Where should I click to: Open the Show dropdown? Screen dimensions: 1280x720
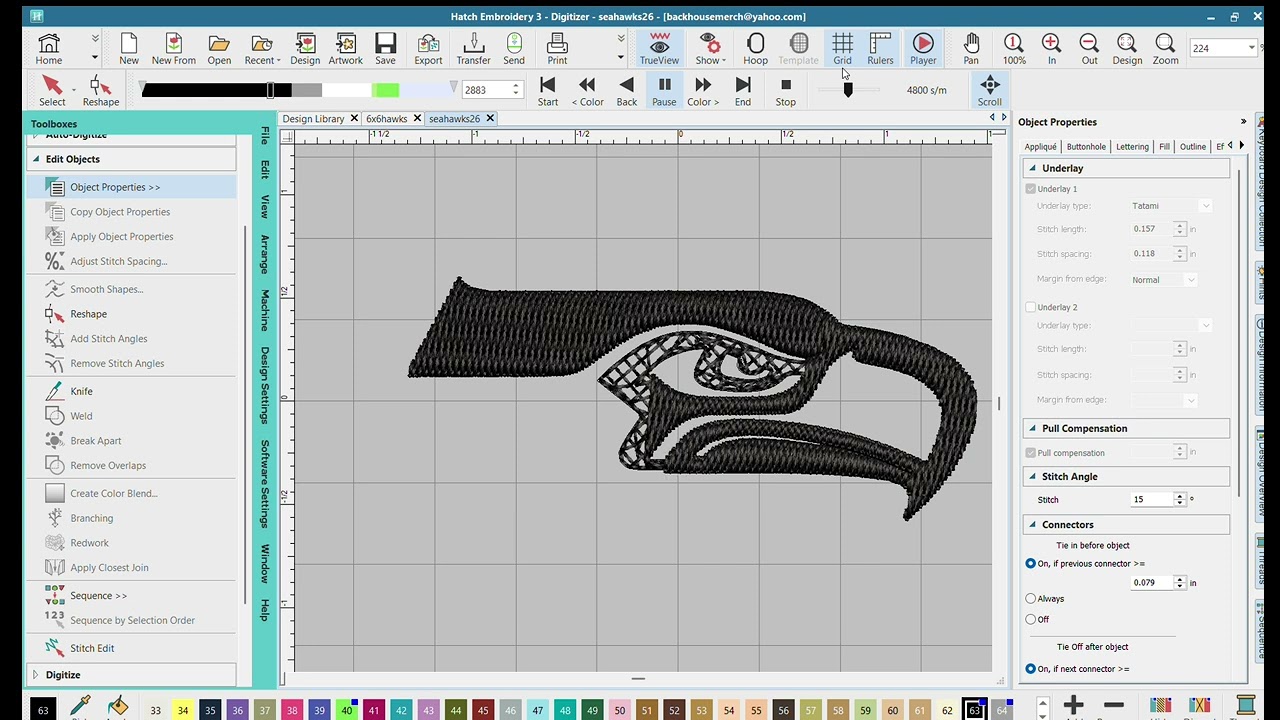click(710, 48)
